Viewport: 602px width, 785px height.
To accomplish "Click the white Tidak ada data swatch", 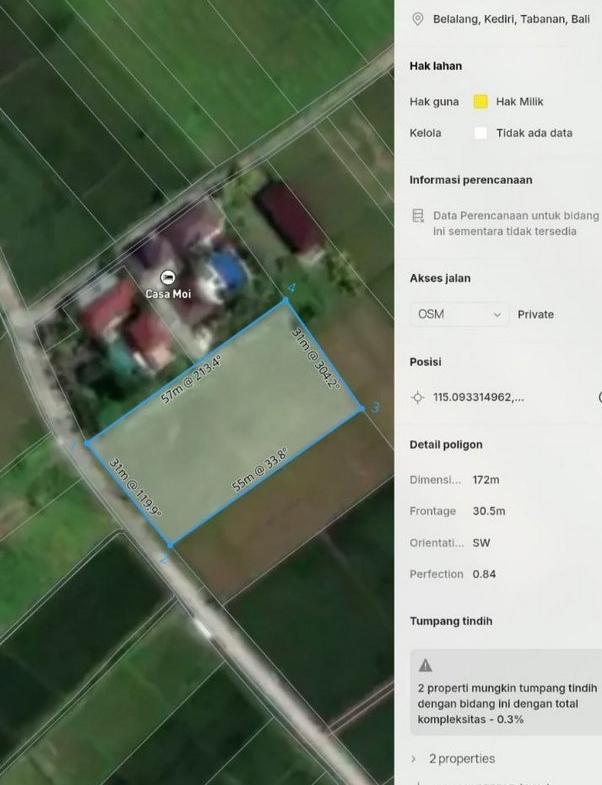I will [480, 133].
